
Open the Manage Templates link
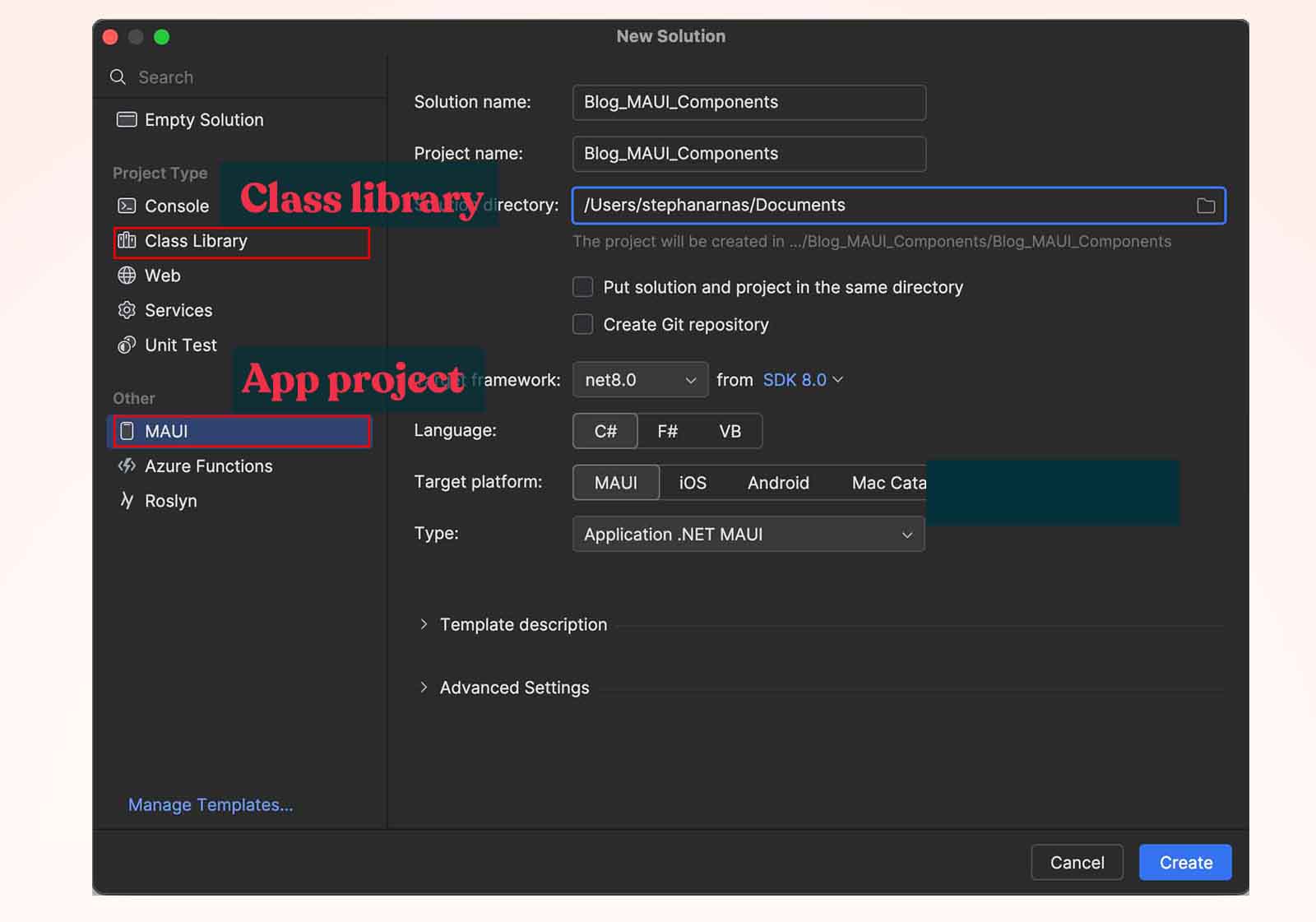tap(211, 804)
